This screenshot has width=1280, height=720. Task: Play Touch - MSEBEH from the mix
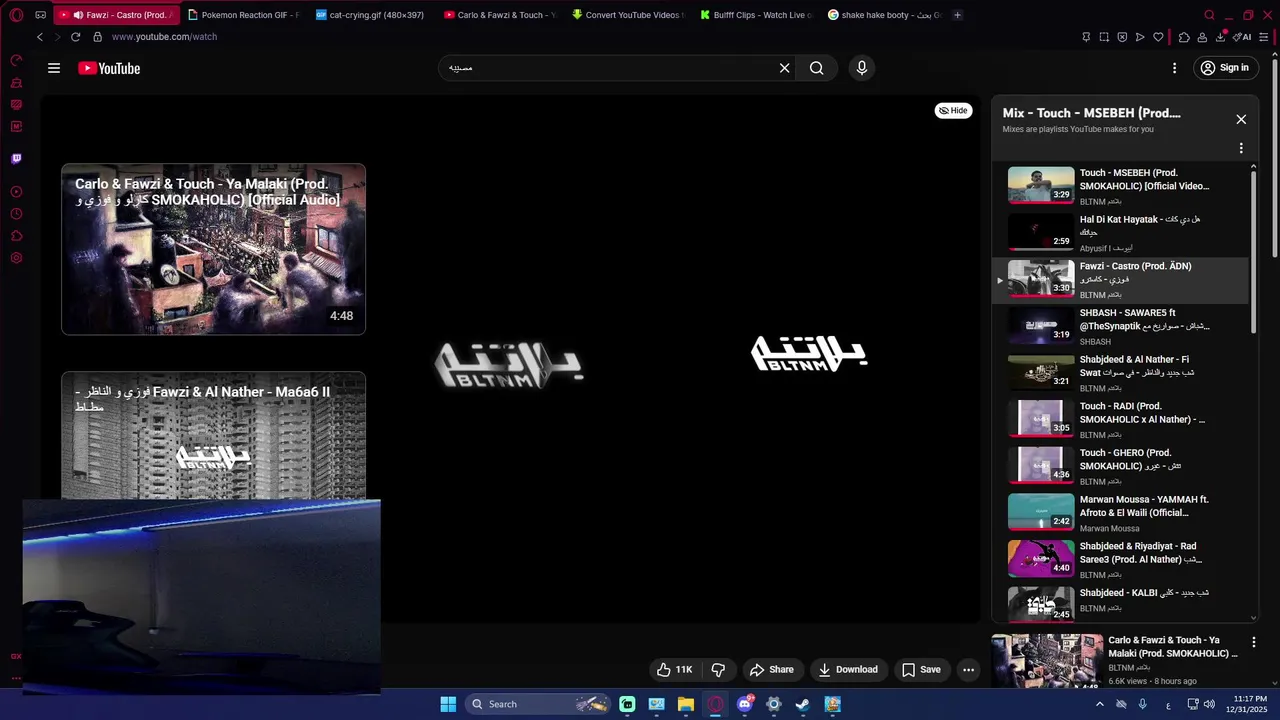(x=1120, y=185)
